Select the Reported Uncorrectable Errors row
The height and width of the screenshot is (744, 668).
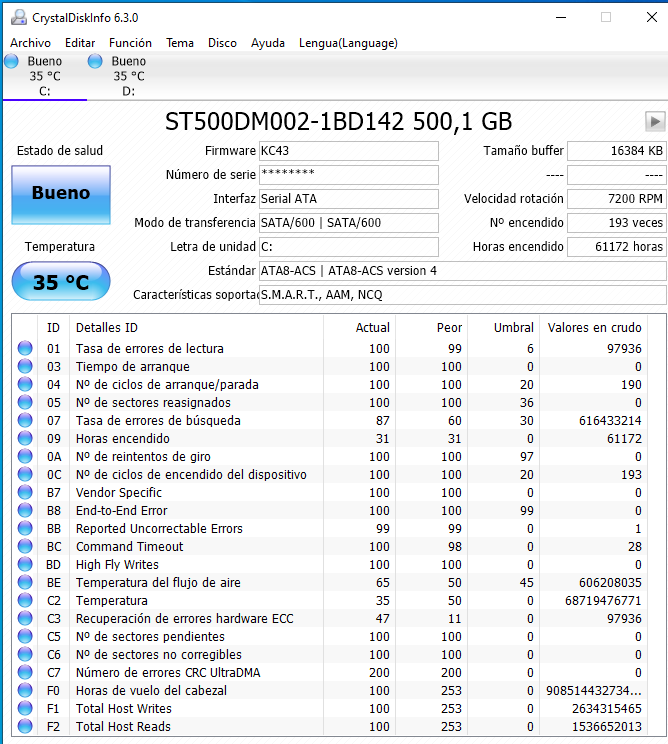(159, 529)
